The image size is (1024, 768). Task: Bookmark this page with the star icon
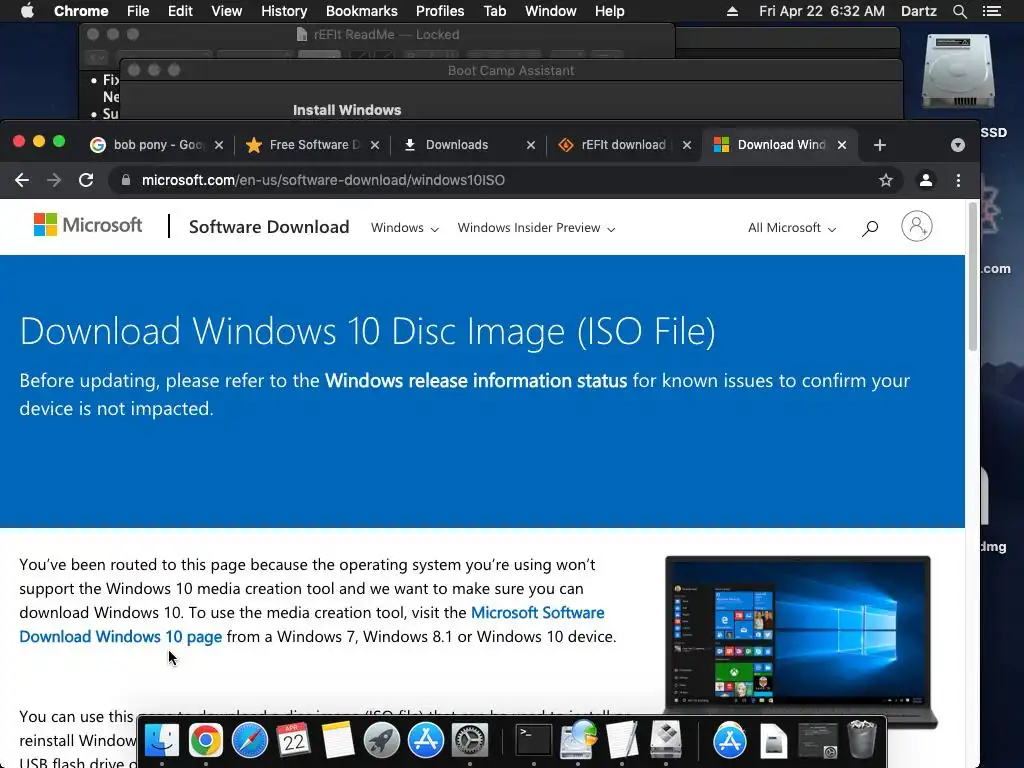(885, 180)
